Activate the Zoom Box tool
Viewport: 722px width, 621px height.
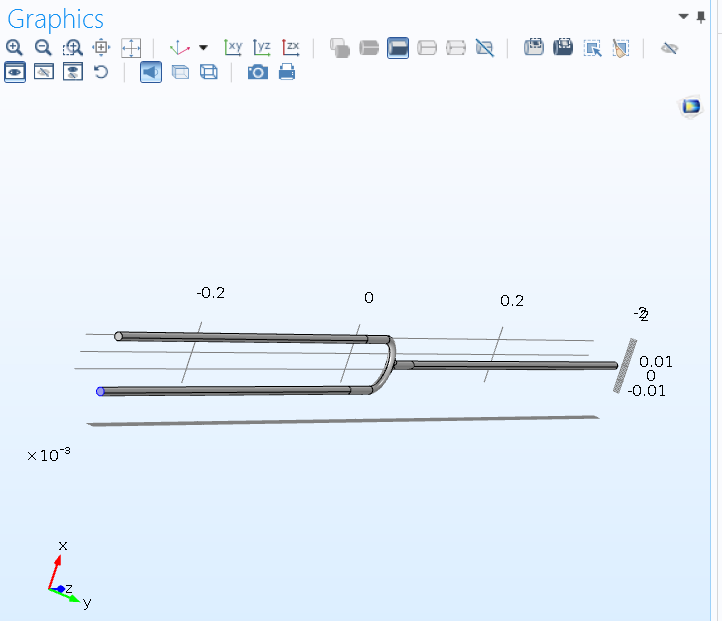point(73,47)
